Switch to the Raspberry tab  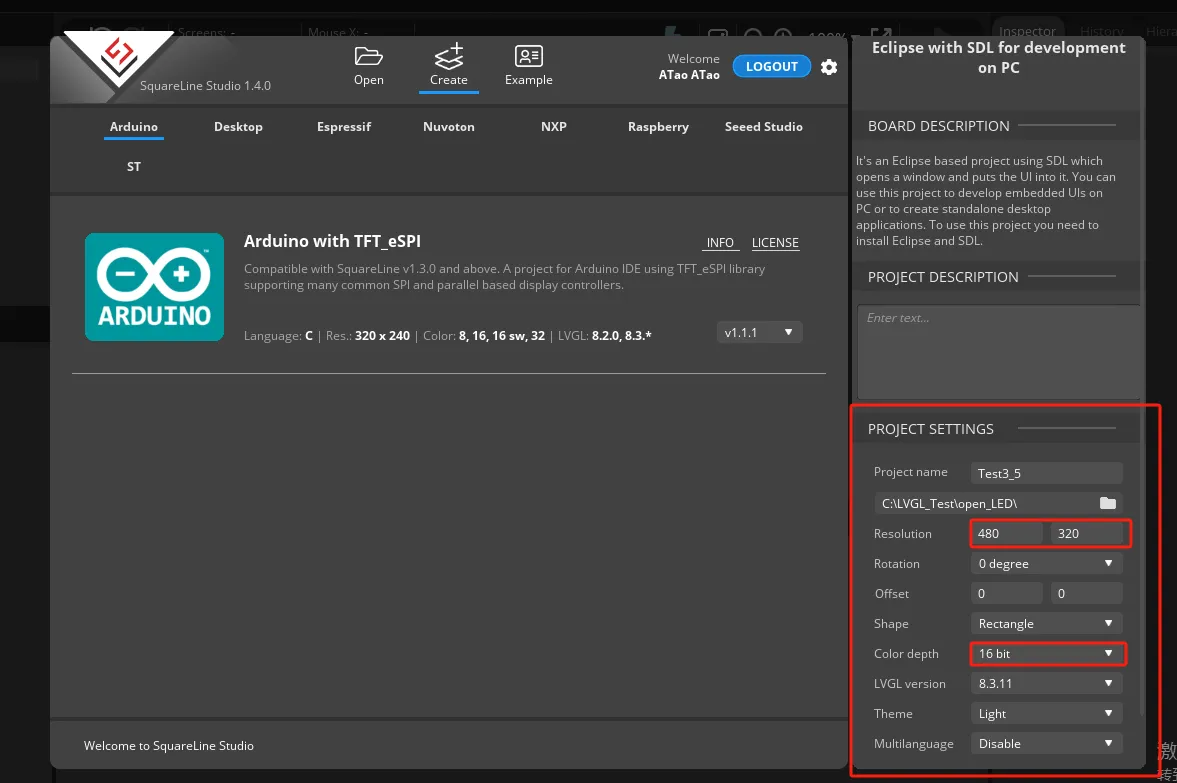click(x=658, y=127)
